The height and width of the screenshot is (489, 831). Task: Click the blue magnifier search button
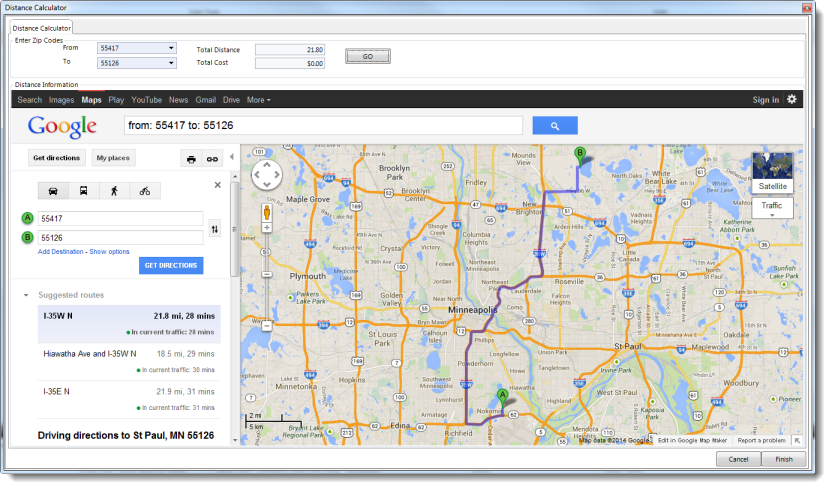[x=556, y=126]
